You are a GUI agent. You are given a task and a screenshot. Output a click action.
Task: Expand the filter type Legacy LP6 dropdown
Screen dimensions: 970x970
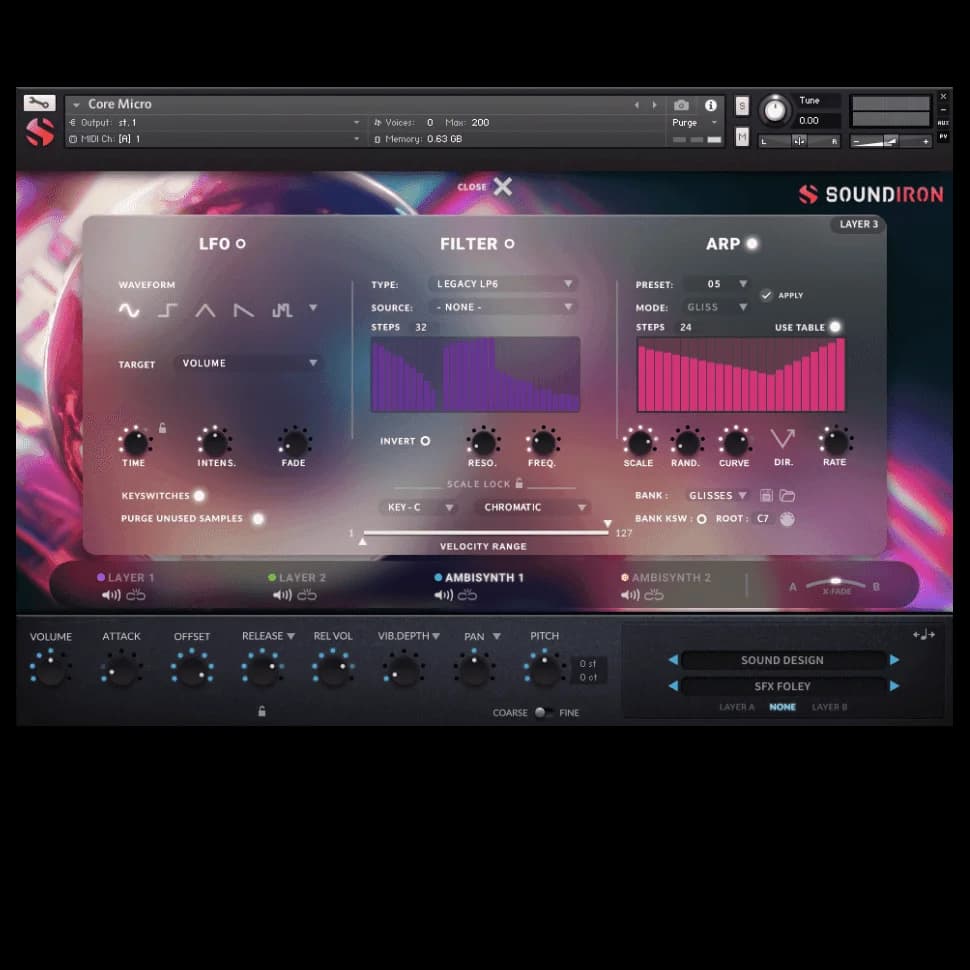coord(503,284)
